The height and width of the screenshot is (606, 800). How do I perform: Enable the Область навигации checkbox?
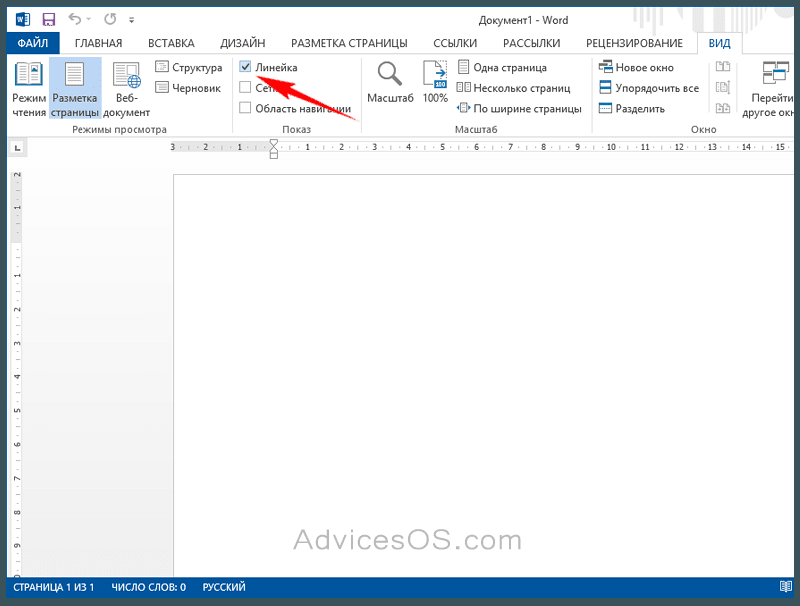pyautogui.click(x=245, y=108)
